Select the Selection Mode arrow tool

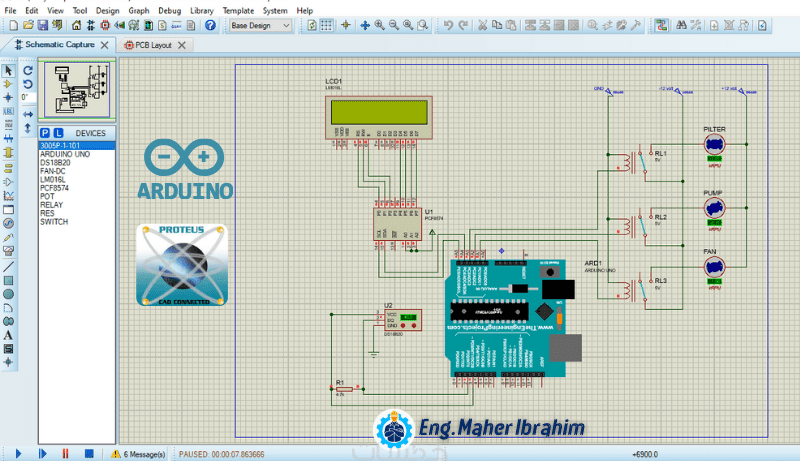pos(8,70)
